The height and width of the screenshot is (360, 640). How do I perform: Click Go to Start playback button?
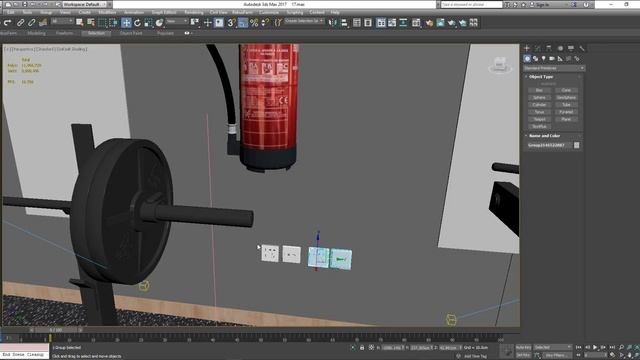[578, 347]
